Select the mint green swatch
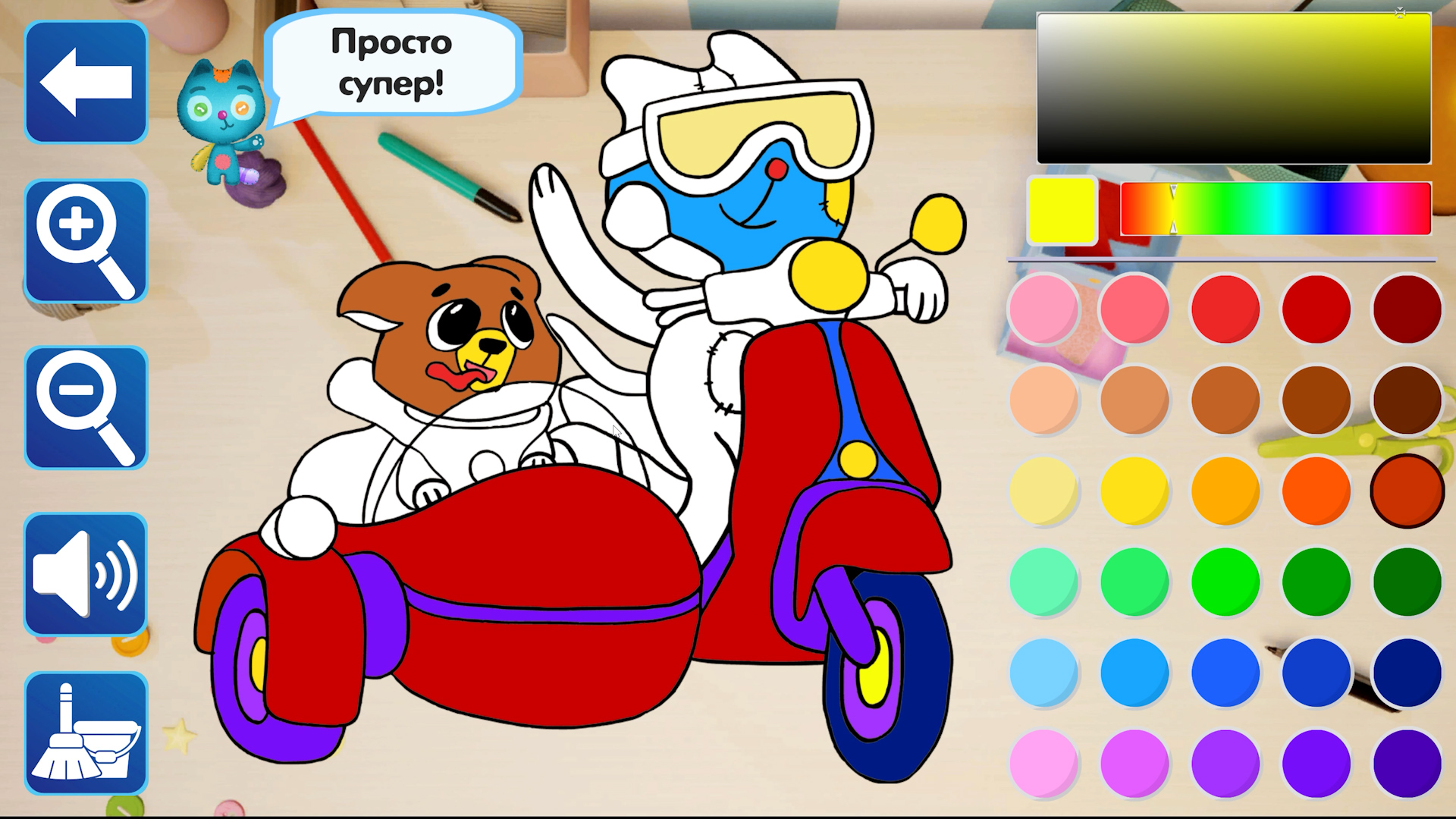Viewport: 1456px width, 819px height. (x=1043, y=581)
